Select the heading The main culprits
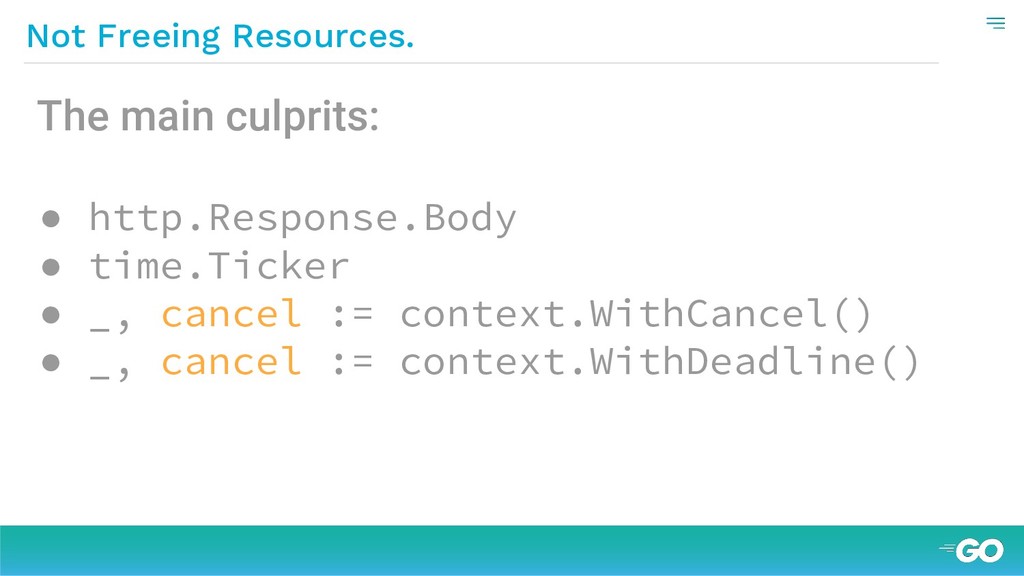 208,116
